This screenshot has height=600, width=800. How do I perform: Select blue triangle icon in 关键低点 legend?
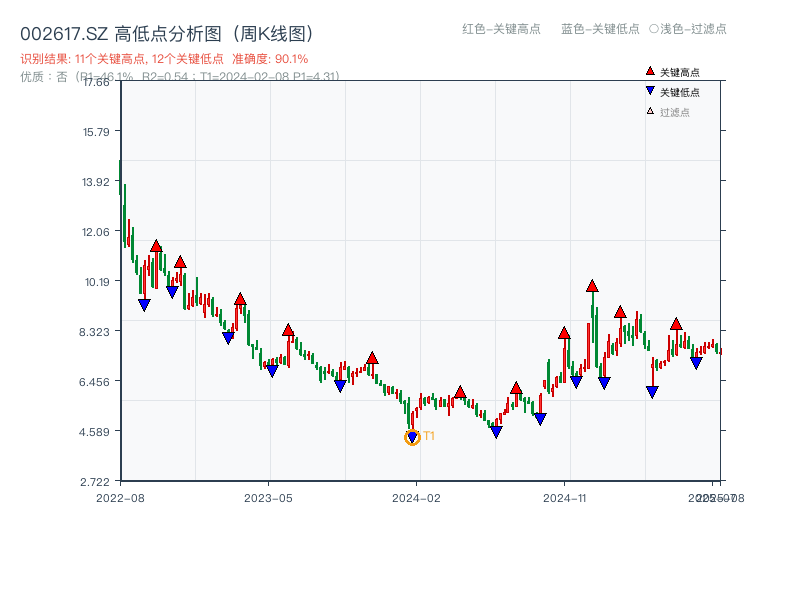(x=650, y=91)
